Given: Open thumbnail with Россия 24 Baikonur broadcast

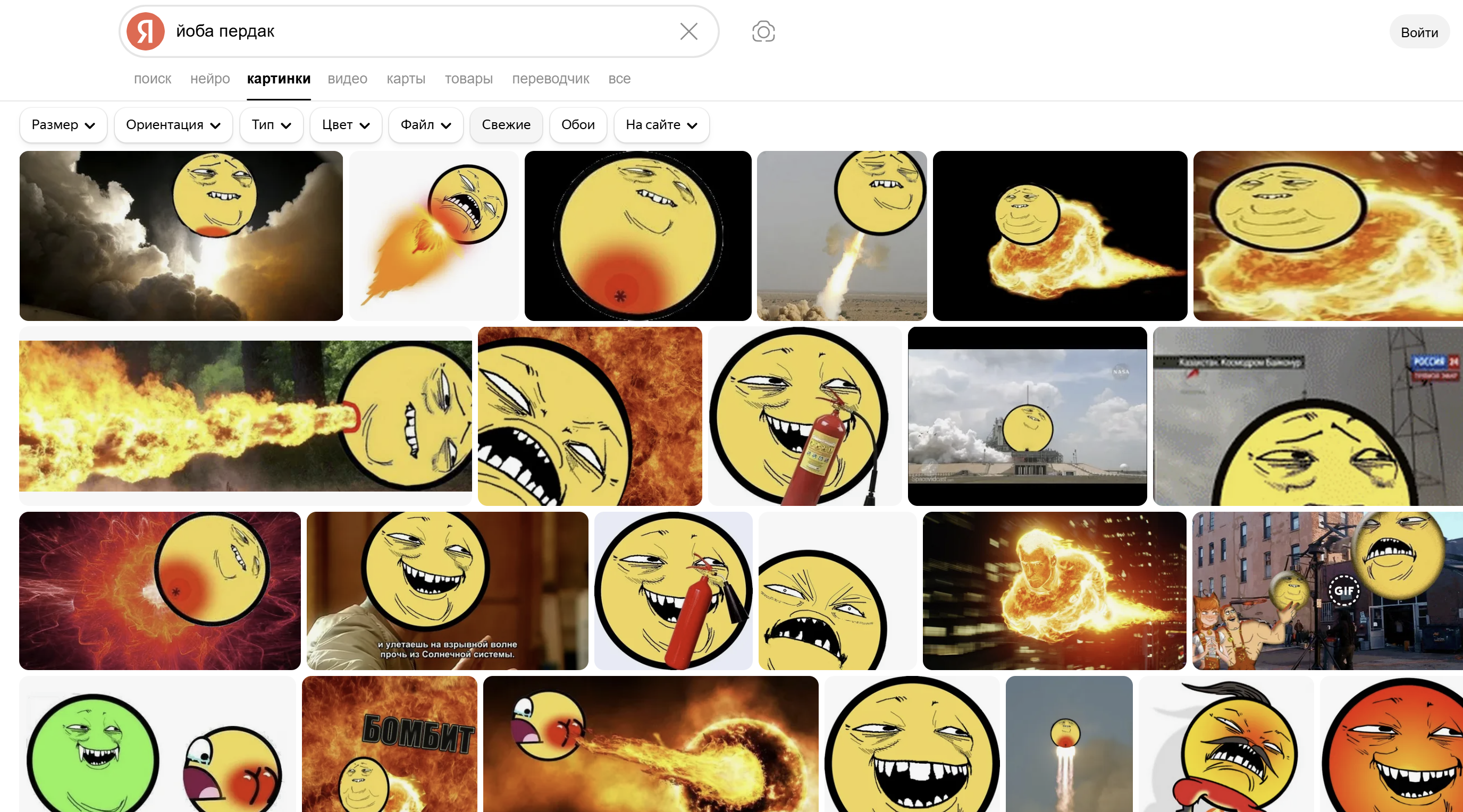Looking at the screenshot, I should pos(1307,416).
